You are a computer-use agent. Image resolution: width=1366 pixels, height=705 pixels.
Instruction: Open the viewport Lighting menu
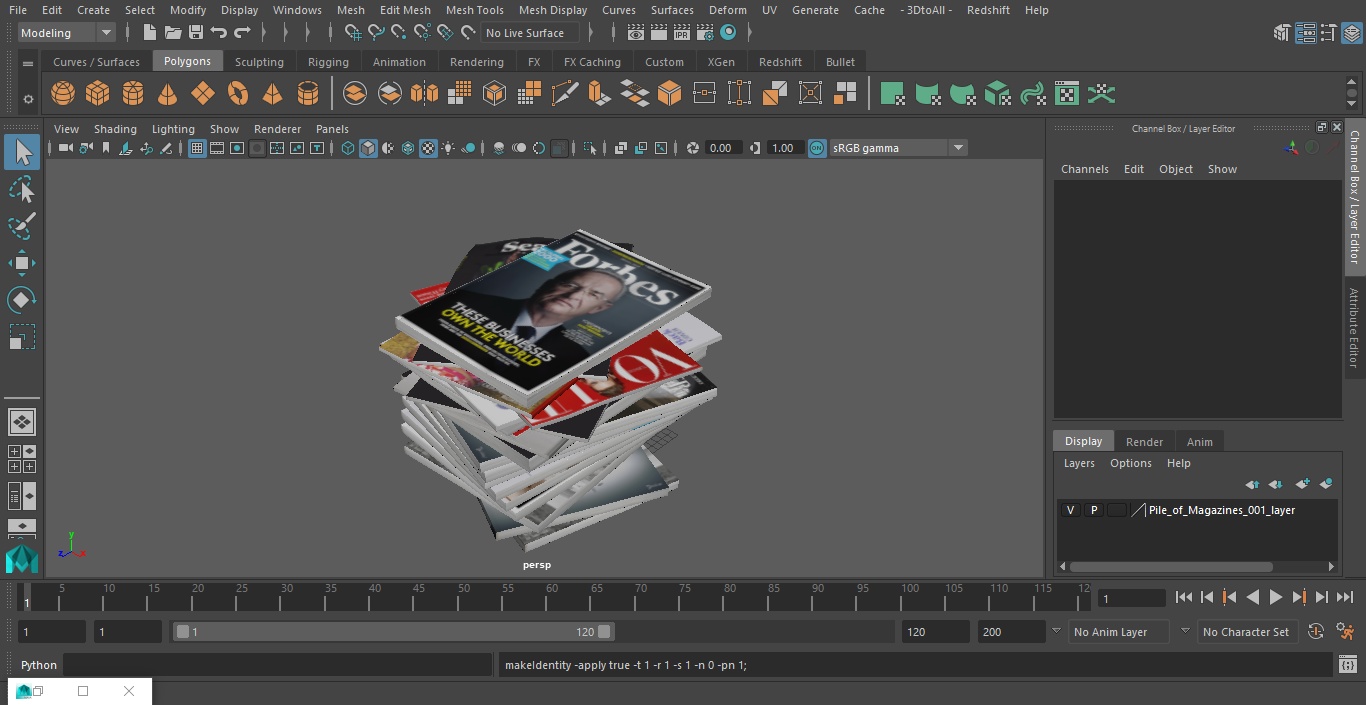pyautogui.click(x=173, y=129)
